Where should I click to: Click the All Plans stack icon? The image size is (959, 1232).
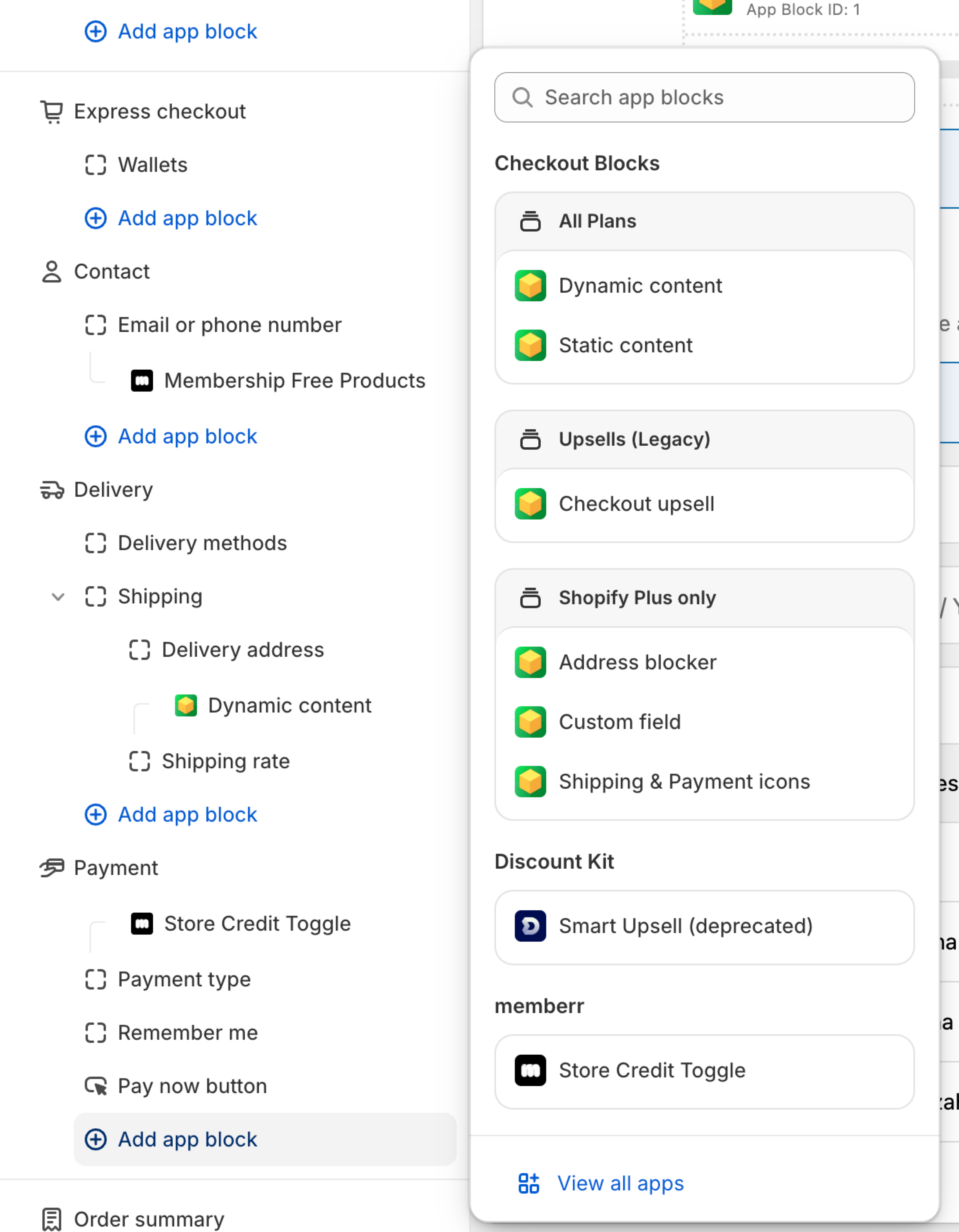coord(530,221)
